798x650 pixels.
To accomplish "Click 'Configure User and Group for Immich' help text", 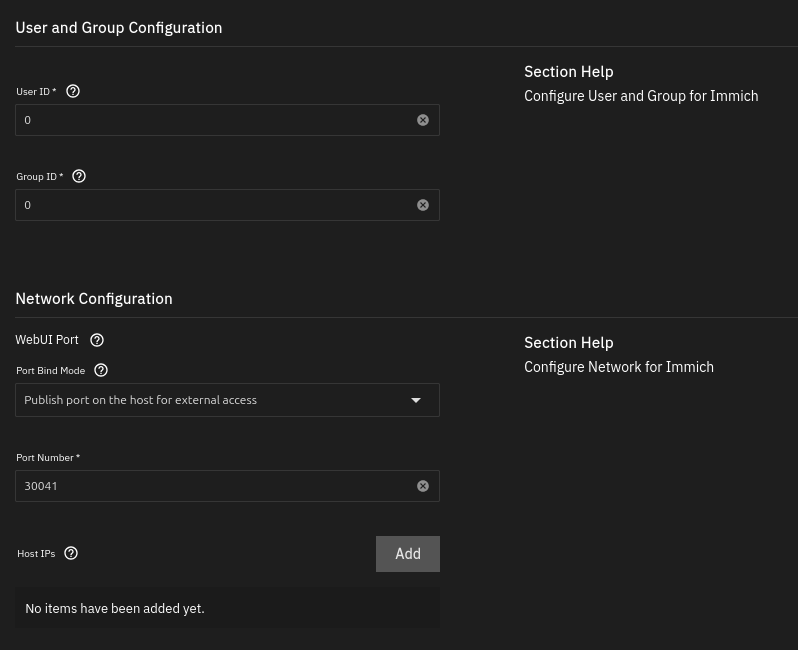I will click(641, 96).
